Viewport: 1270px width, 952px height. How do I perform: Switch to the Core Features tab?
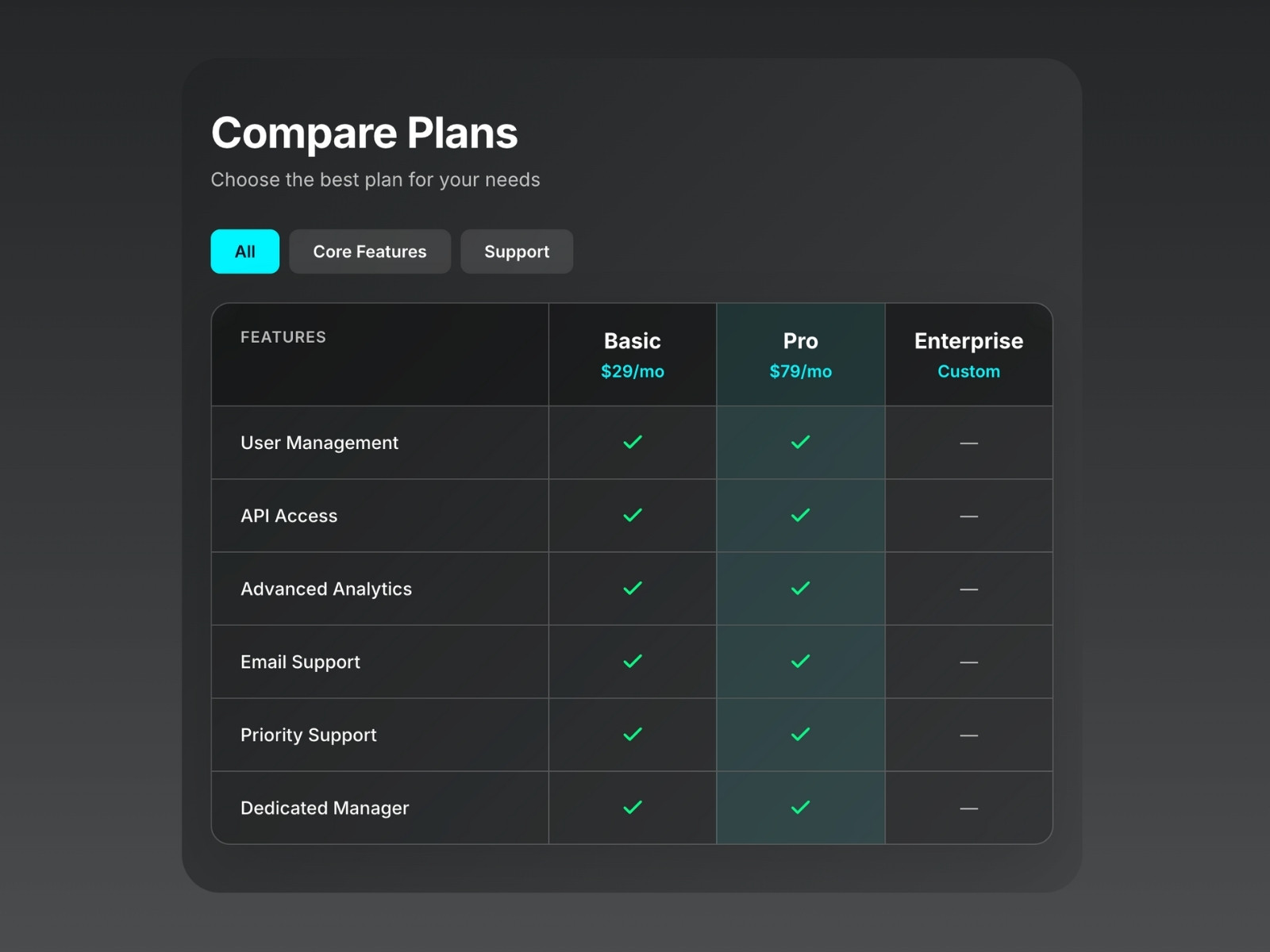tap(370, 251)
